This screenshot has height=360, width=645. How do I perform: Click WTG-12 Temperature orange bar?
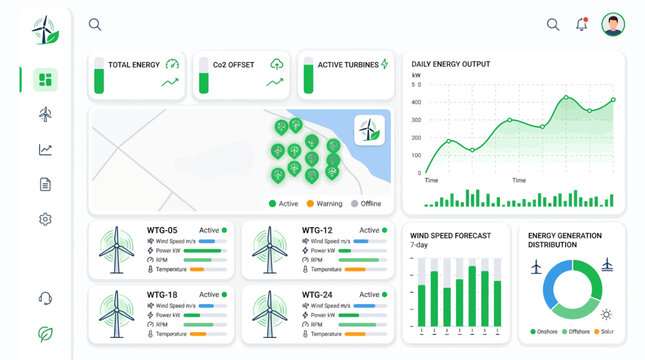pos(355,269)
